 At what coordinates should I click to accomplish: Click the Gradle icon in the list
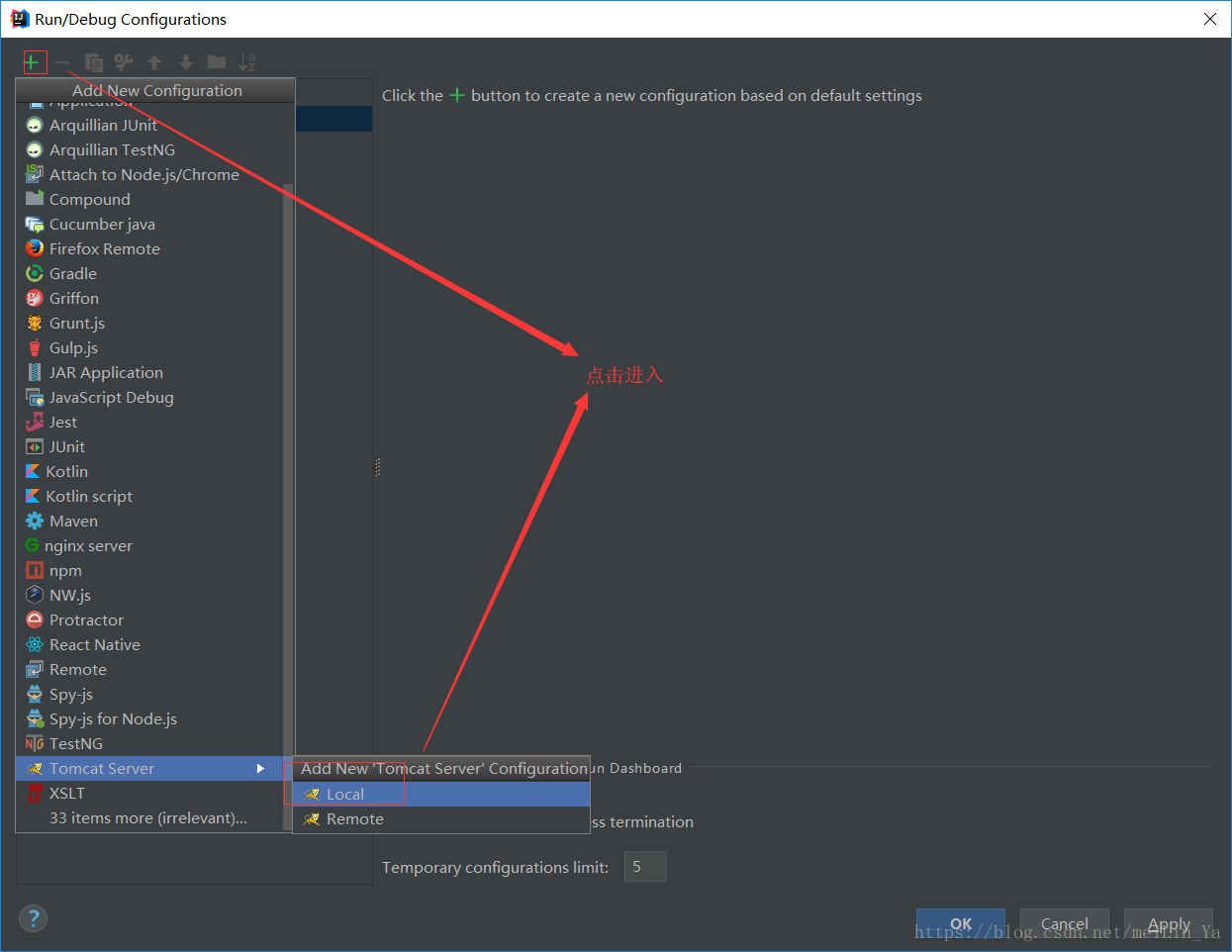[35, 273]
